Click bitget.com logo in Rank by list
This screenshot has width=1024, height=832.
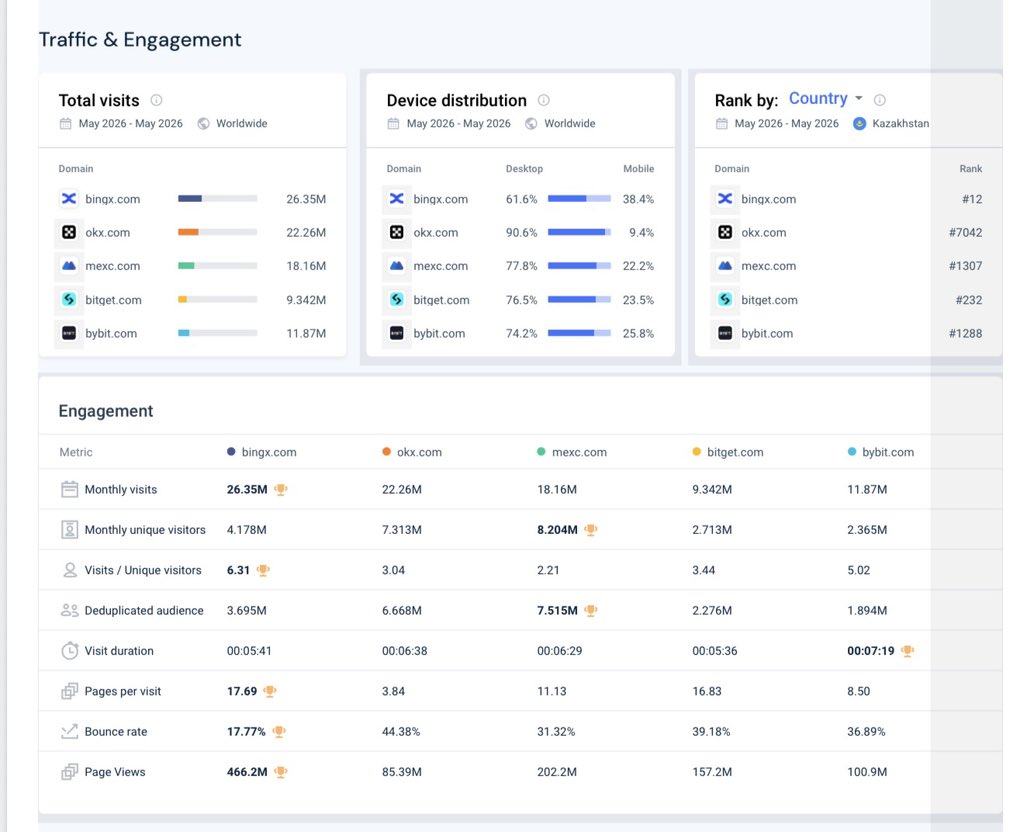[x=725, y=299]
